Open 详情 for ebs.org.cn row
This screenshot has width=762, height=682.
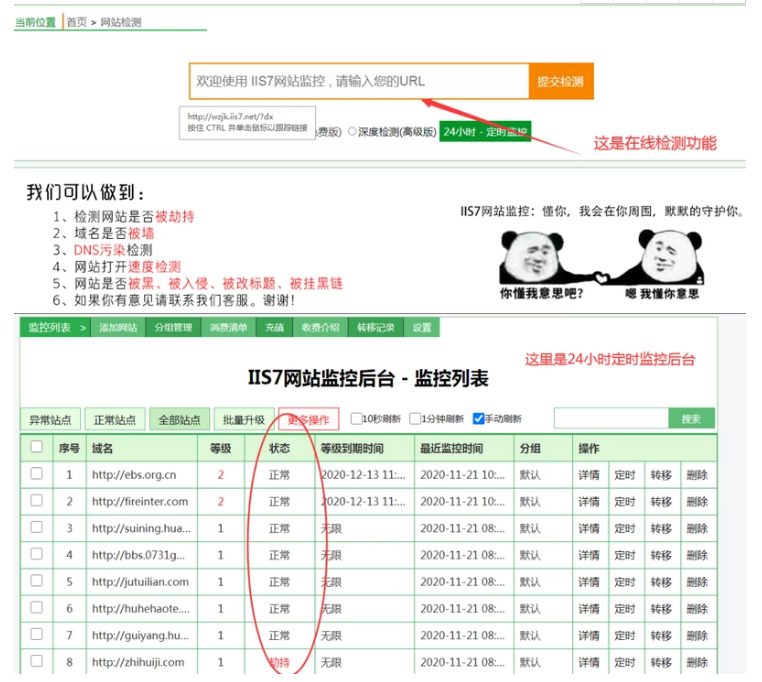[x=589, y=475]
